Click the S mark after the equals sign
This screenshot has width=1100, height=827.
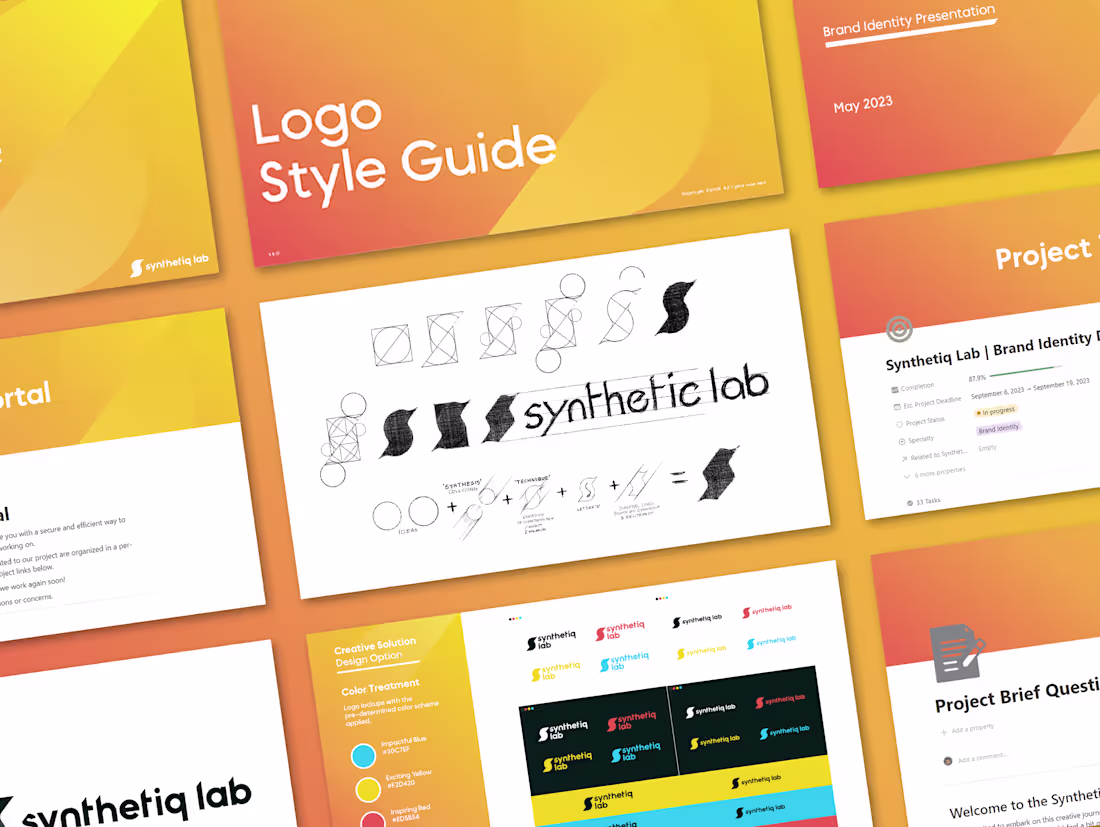[719, 473]
